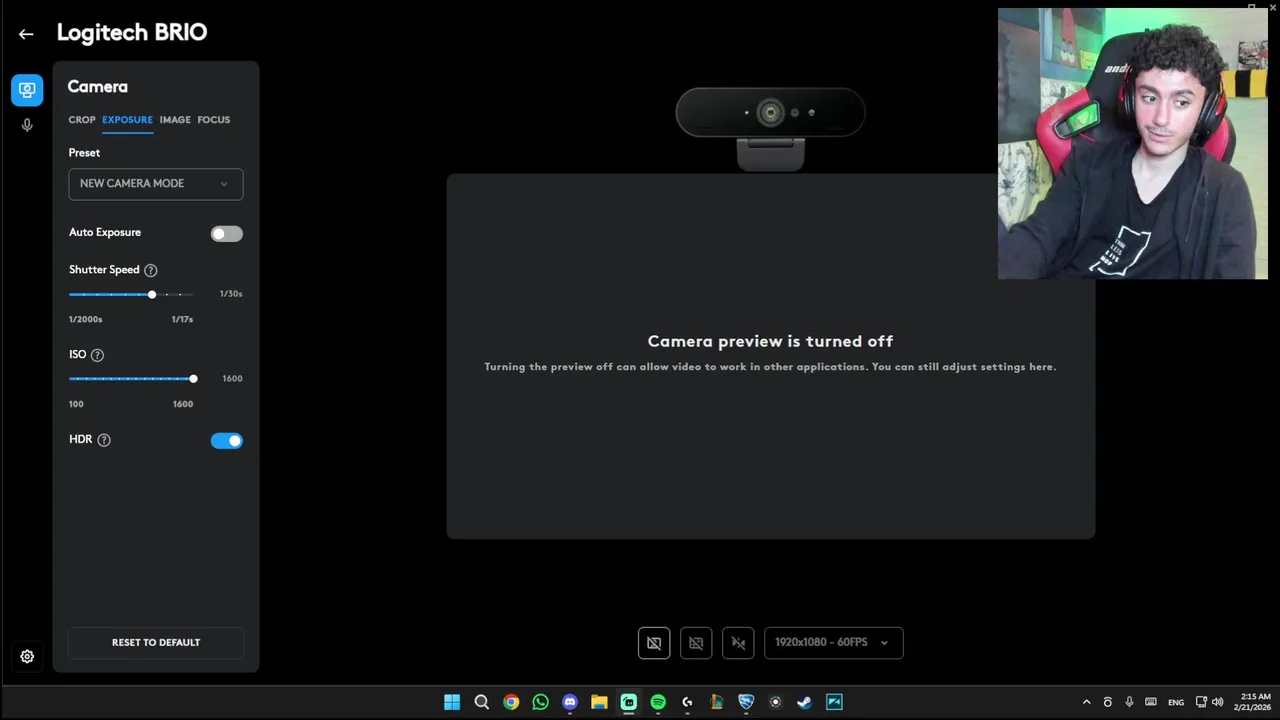1280x720 pixels.
Task: Switch to the CROP tab
Action: [82, 120]
